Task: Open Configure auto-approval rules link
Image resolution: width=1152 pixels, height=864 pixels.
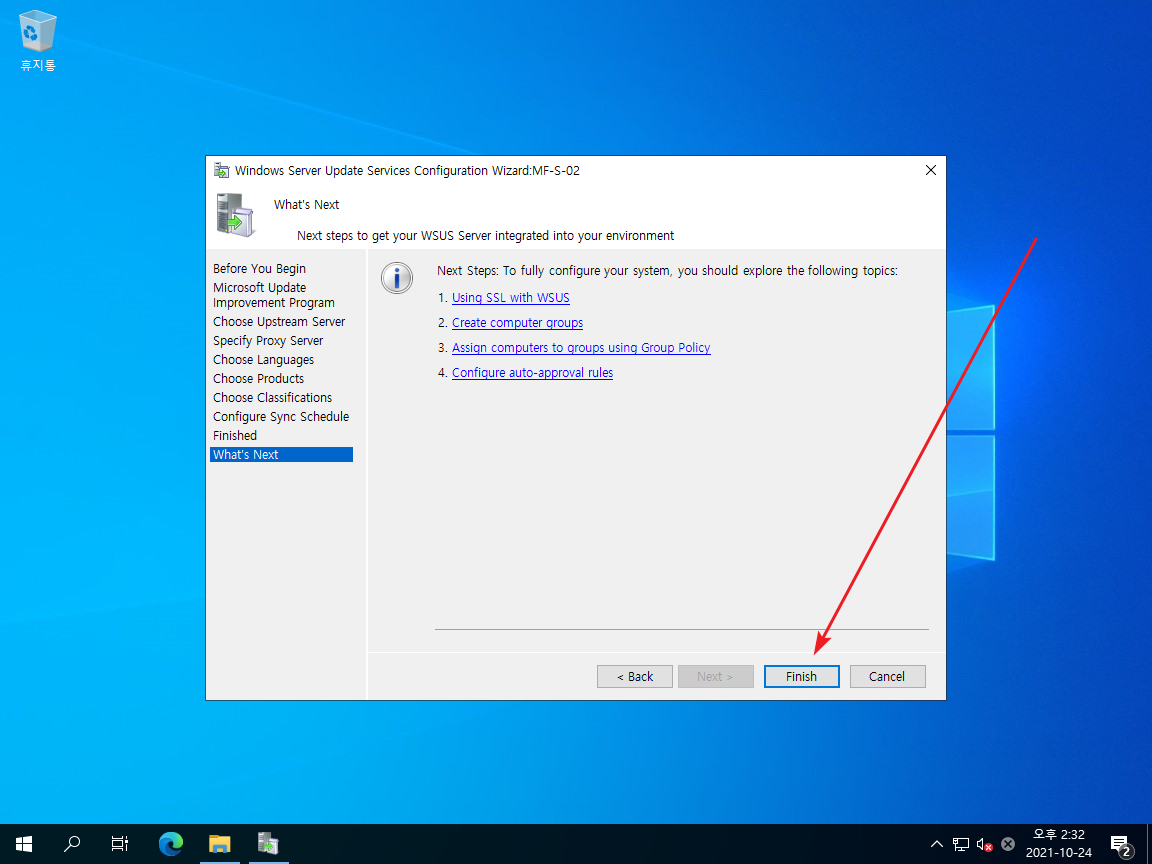Action: [532, 372]
